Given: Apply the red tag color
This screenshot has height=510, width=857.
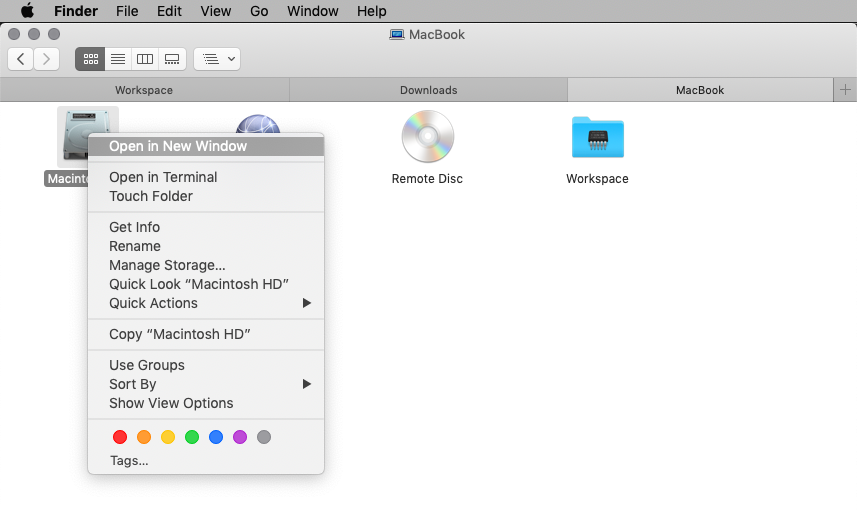Looking at the screenshot, I should point(120,437).
